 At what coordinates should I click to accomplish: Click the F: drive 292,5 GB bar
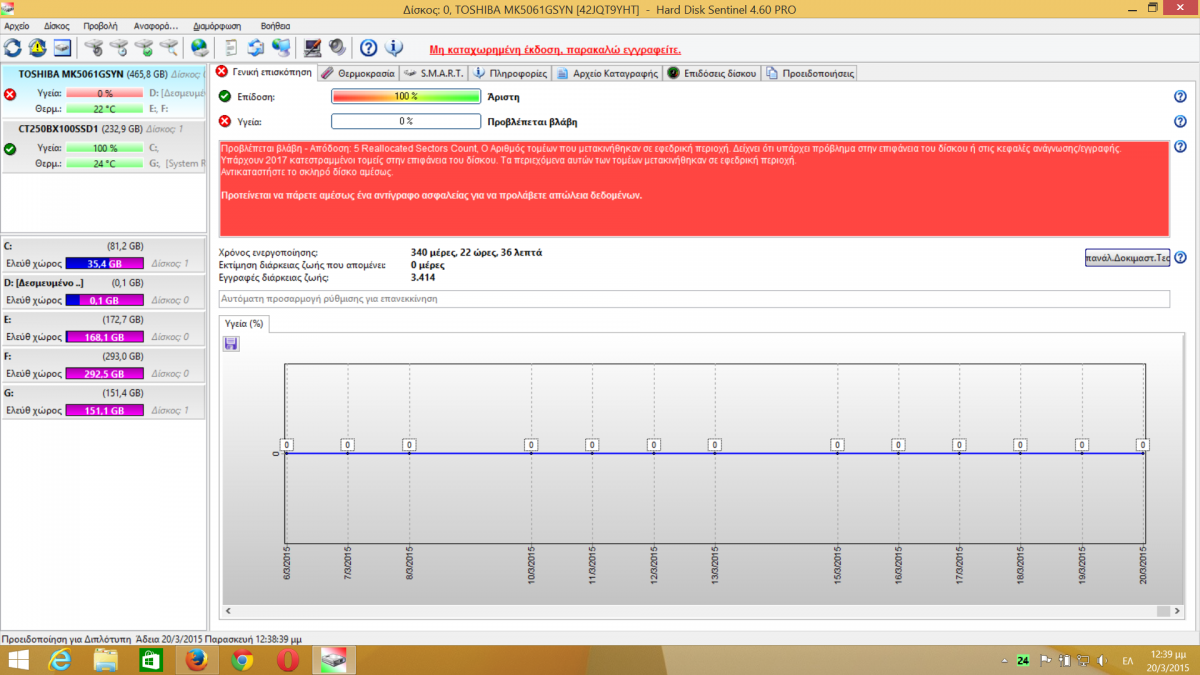(104, 374)
